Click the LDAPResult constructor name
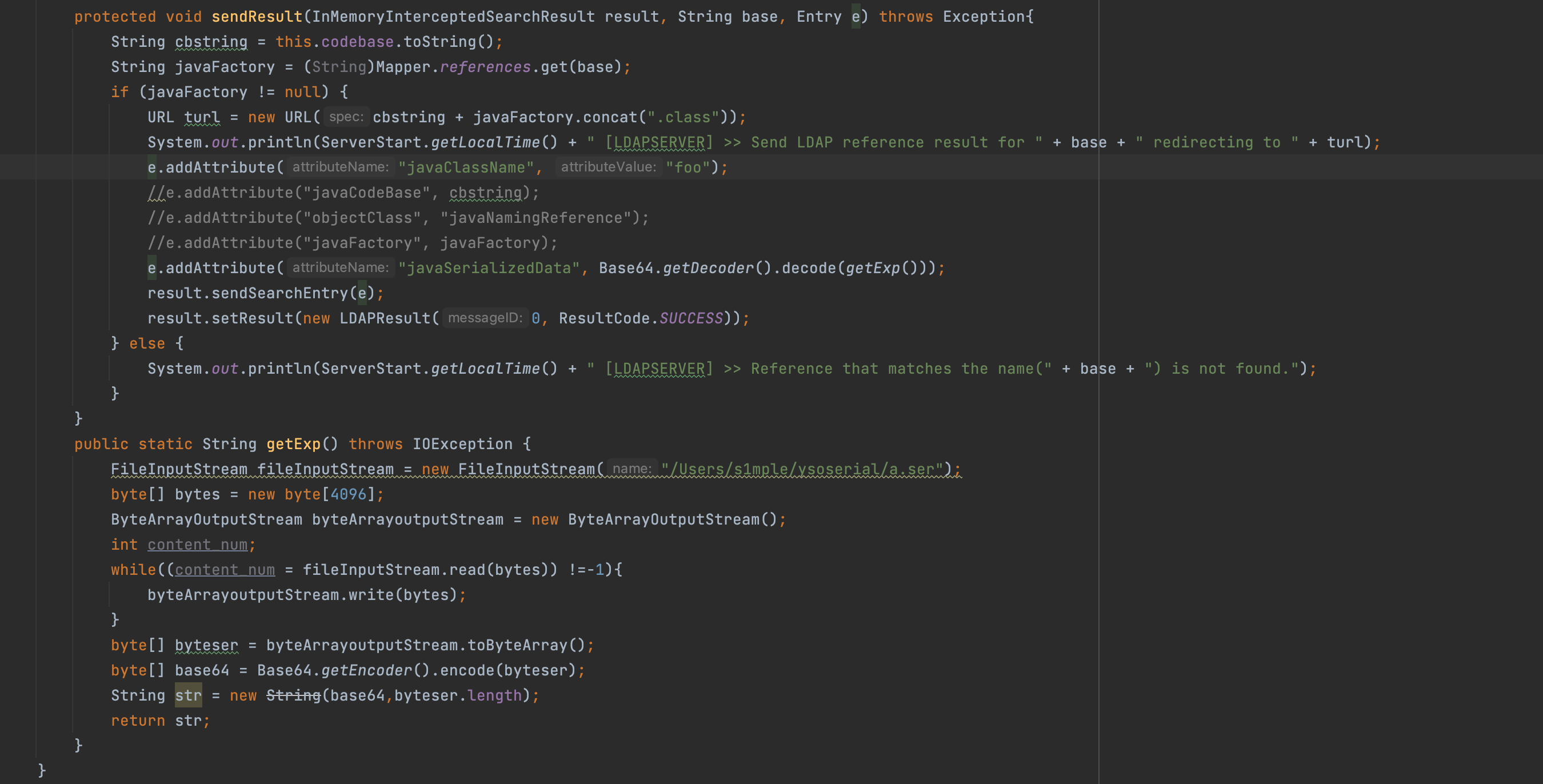 [x=385, y=319]
